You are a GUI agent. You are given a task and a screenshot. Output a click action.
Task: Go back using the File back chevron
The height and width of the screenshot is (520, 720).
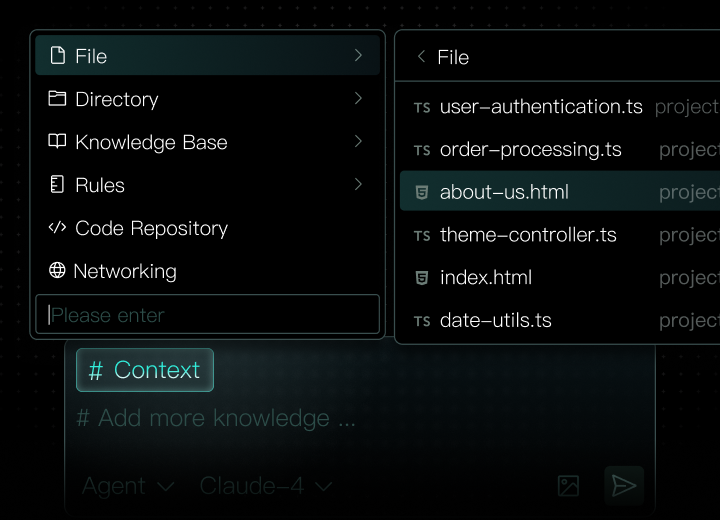tap(421, 57)
